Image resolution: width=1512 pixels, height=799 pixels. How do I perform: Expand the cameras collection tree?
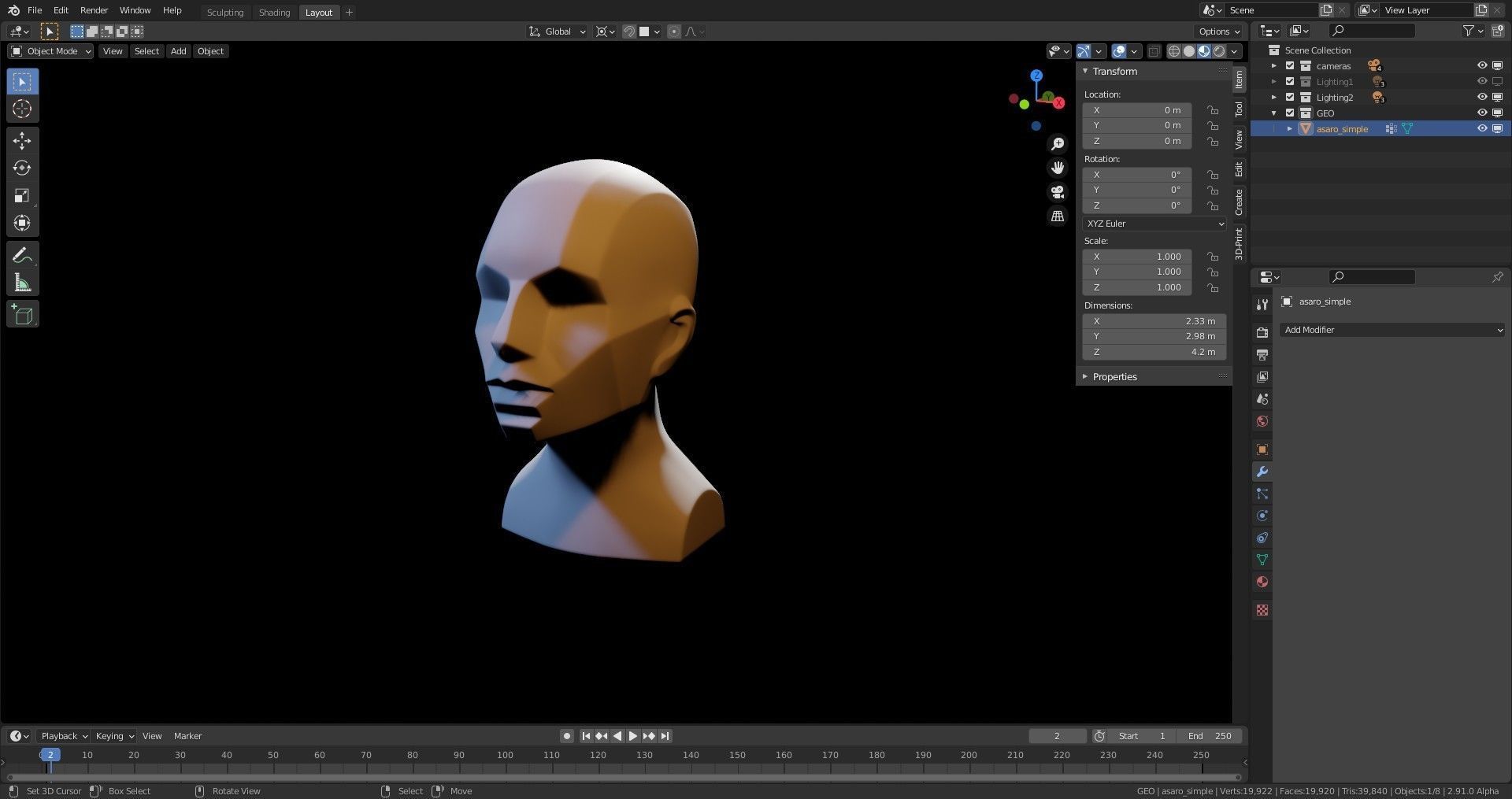click(x=1274, y=66)
